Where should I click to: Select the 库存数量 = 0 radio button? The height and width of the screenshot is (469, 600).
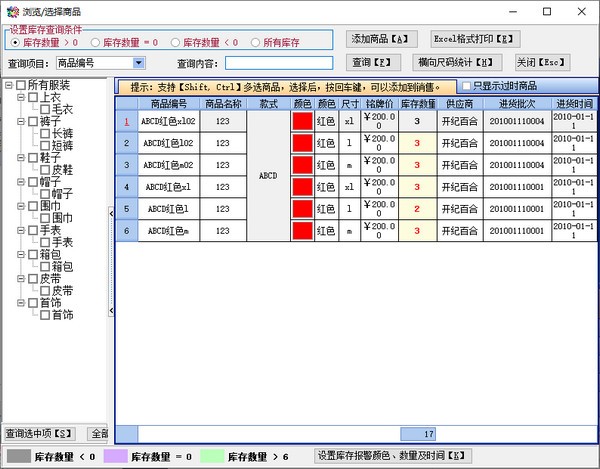click(x=95, y=42)
